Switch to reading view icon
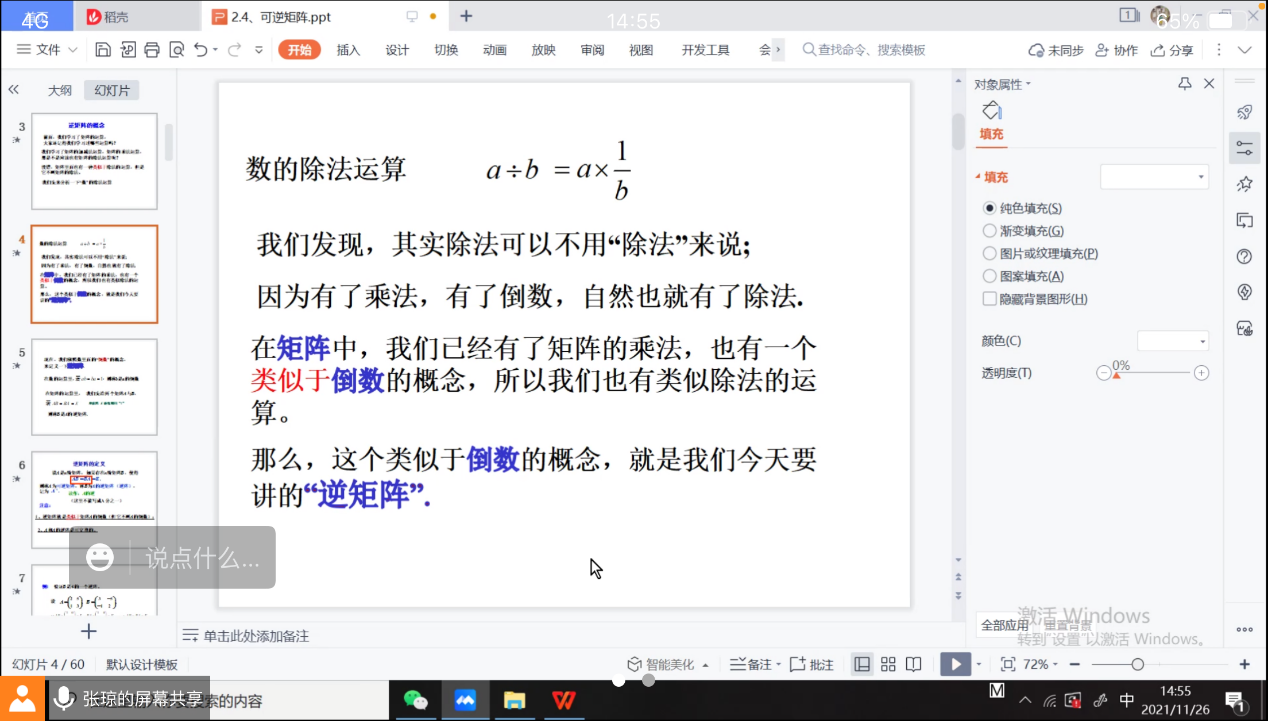Screen dimensions: 1268x721 tap(913, 664)
